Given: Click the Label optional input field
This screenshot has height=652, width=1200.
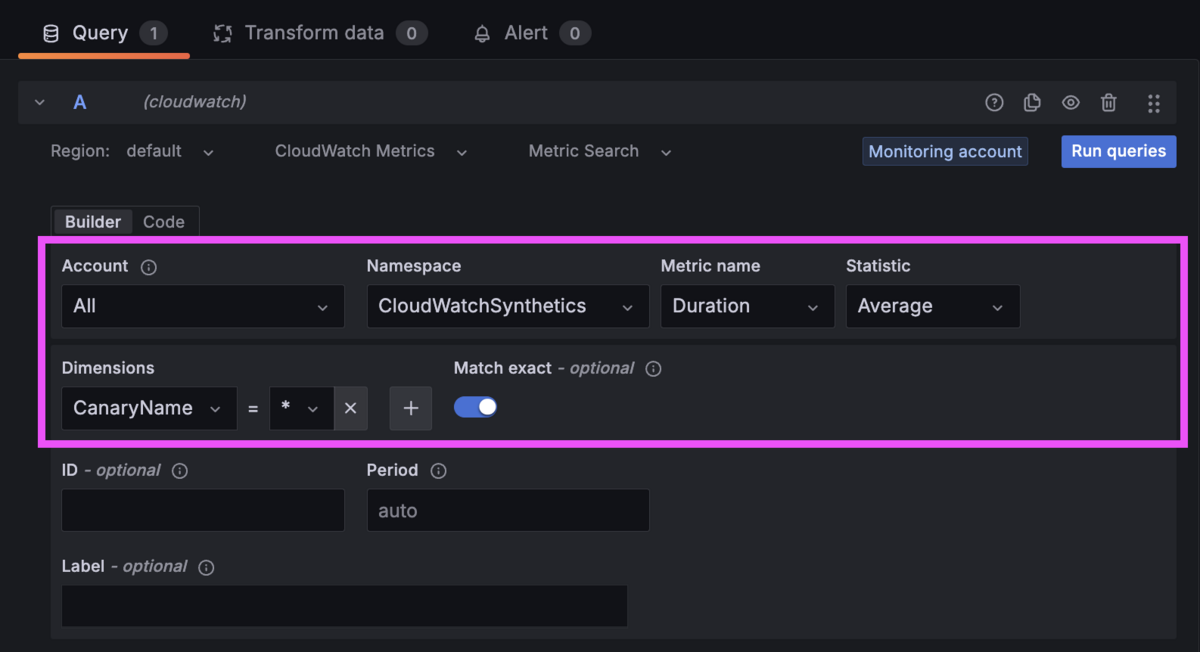Looking at the screenshot, I should (344, 606).
